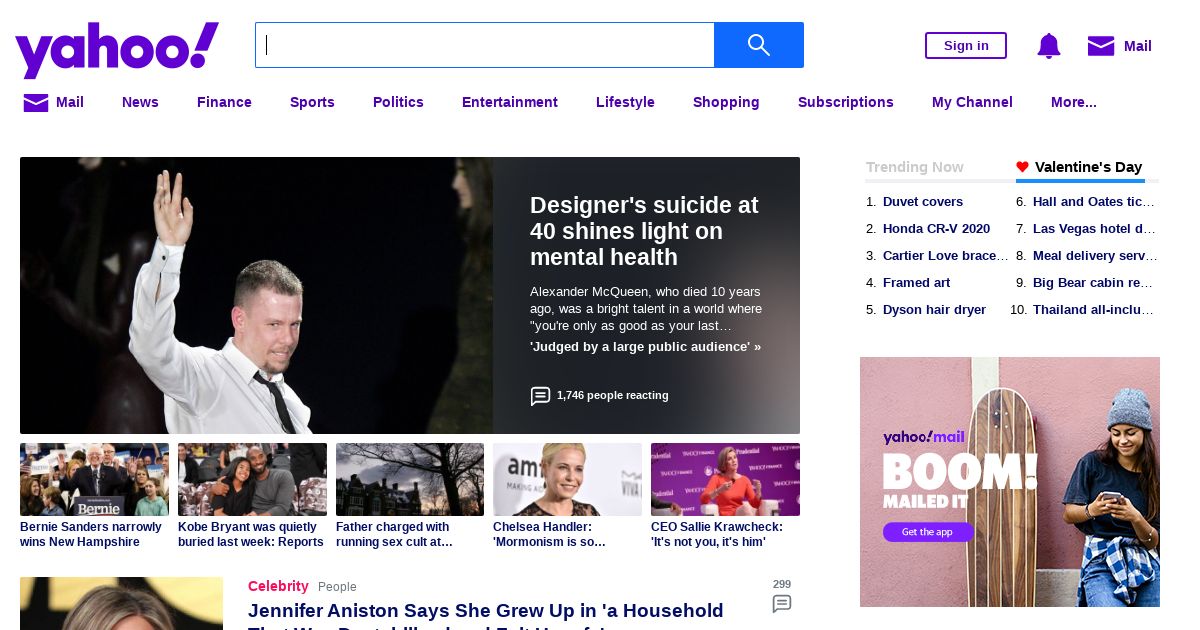The width and height of the screenshot is (1200, 630).
Task: Click the blue search magnifier button
Action: point(759,45)
